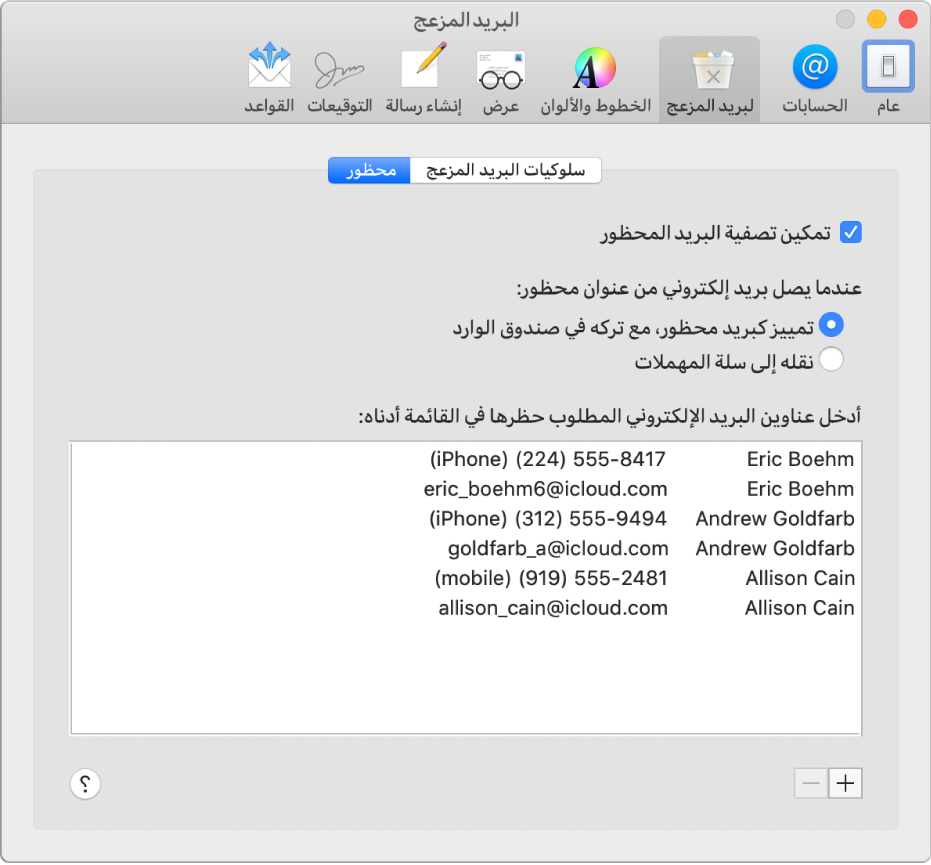Toggle تمكين تصفية البريد المحظور checkbox
931x865 pixels.
click(849, 232)
